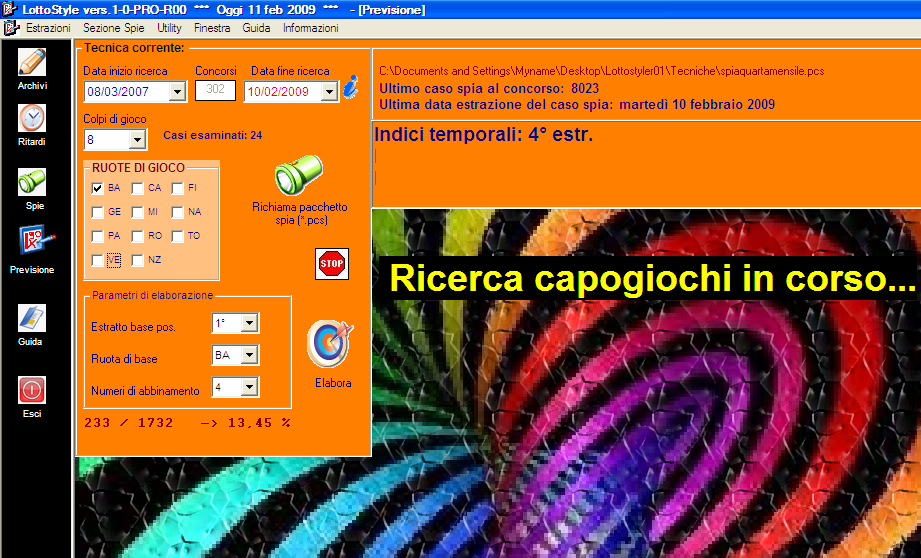This screenshot has height=558, width=921.
Task: Click the Esci exit icon
Action: click(x=32, y=390)
